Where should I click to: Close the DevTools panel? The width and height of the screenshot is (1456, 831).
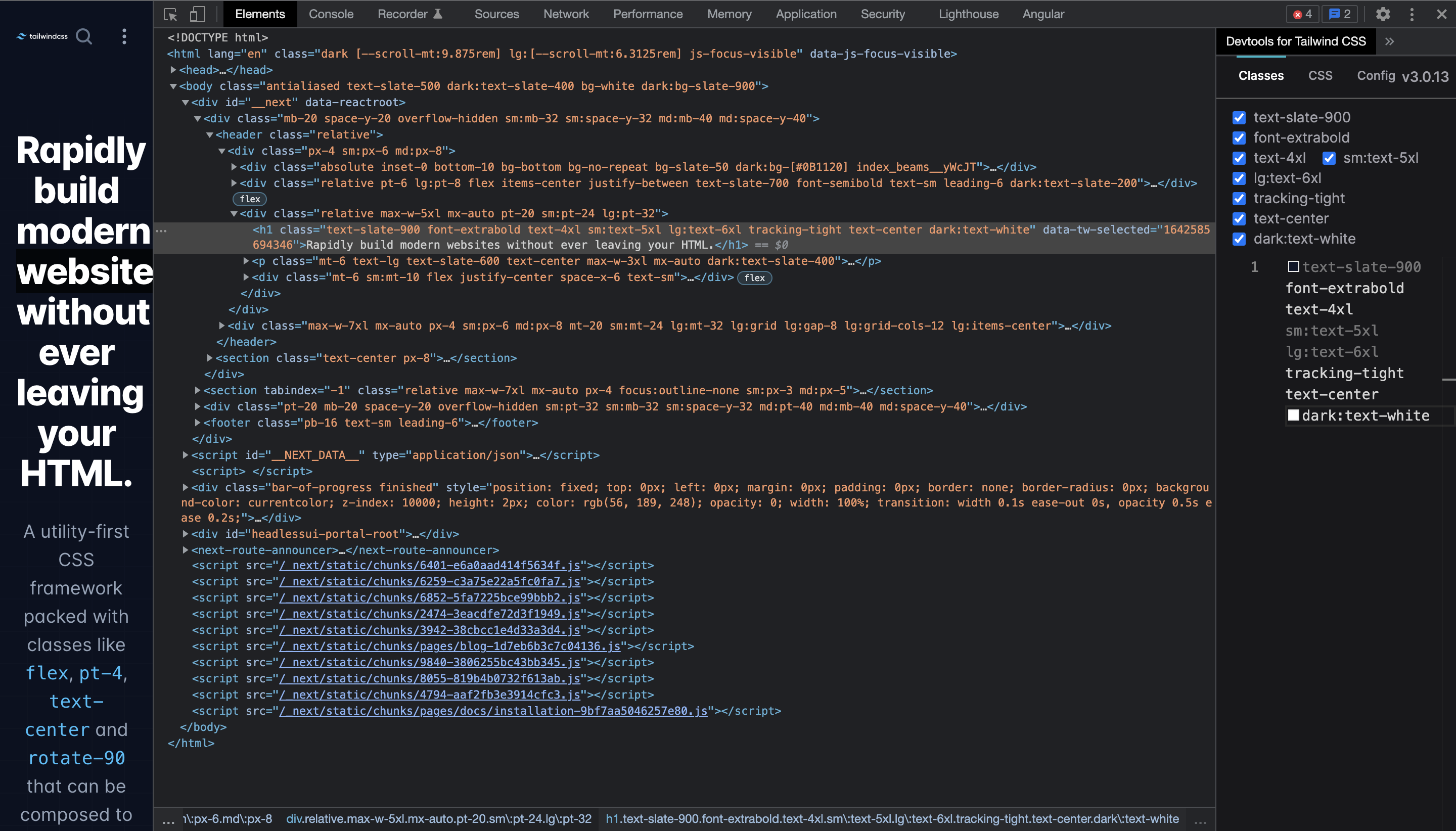coord(1442,14)
